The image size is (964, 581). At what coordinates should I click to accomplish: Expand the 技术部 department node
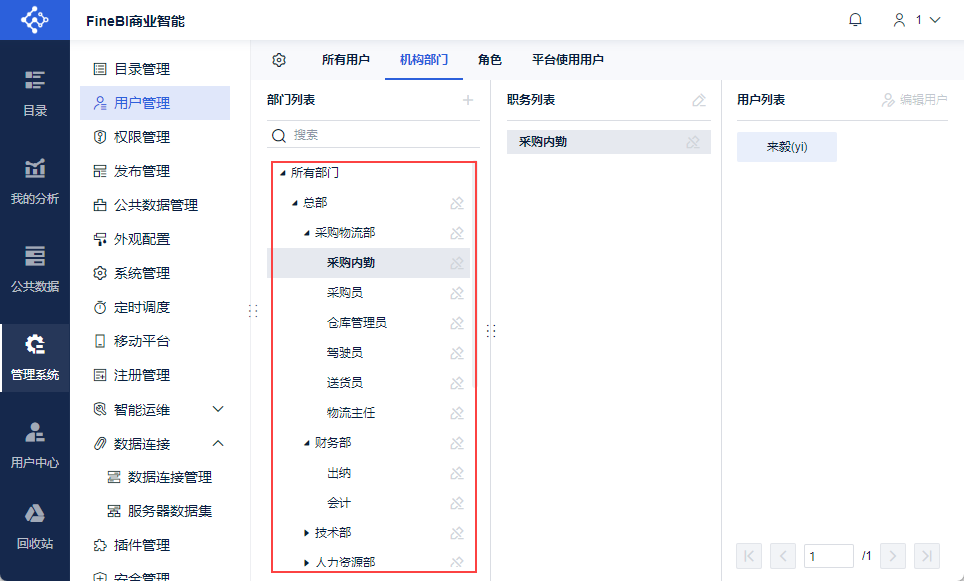click(x=307, y=533)
